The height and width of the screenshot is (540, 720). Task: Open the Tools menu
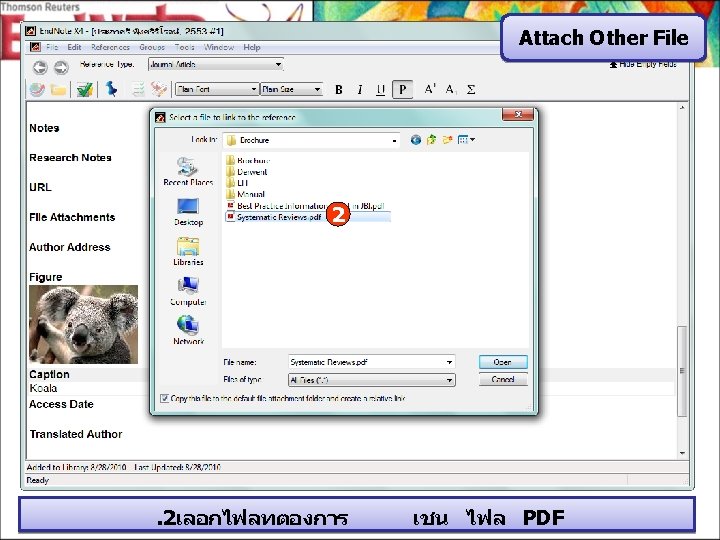185,47
